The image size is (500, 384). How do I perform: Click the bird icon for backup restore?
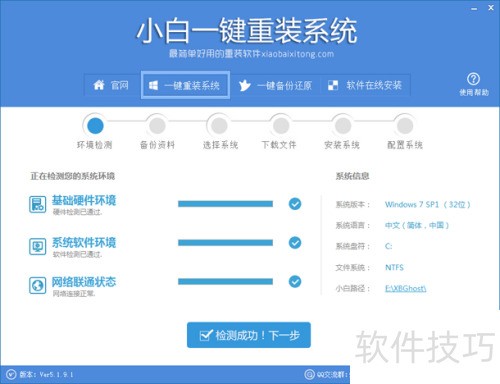(x=244, y=85)
